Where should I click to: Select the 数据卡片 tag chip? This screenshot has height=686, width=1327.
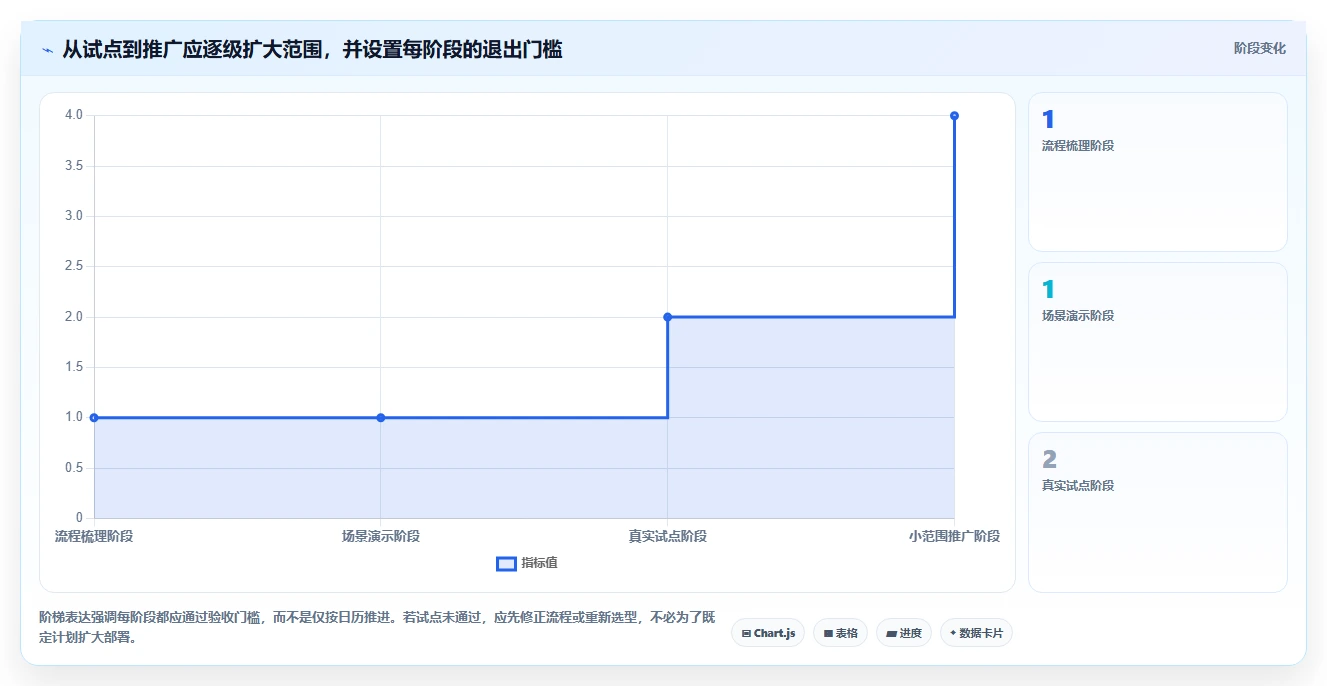click(x=976, y=633)
